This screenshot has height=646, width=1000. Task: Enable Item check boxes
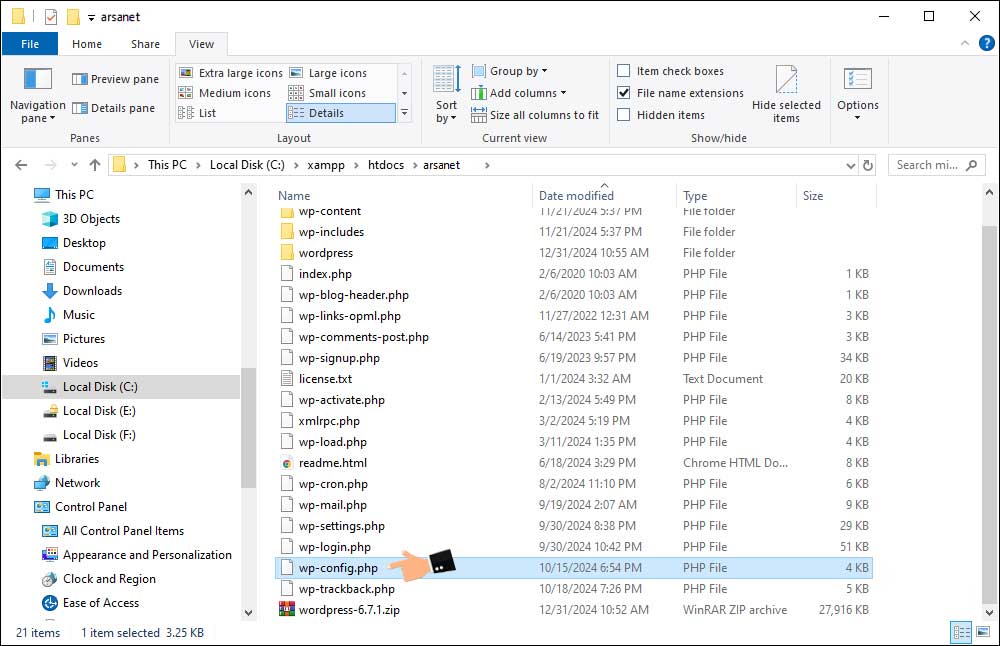(x=624, y=71)
